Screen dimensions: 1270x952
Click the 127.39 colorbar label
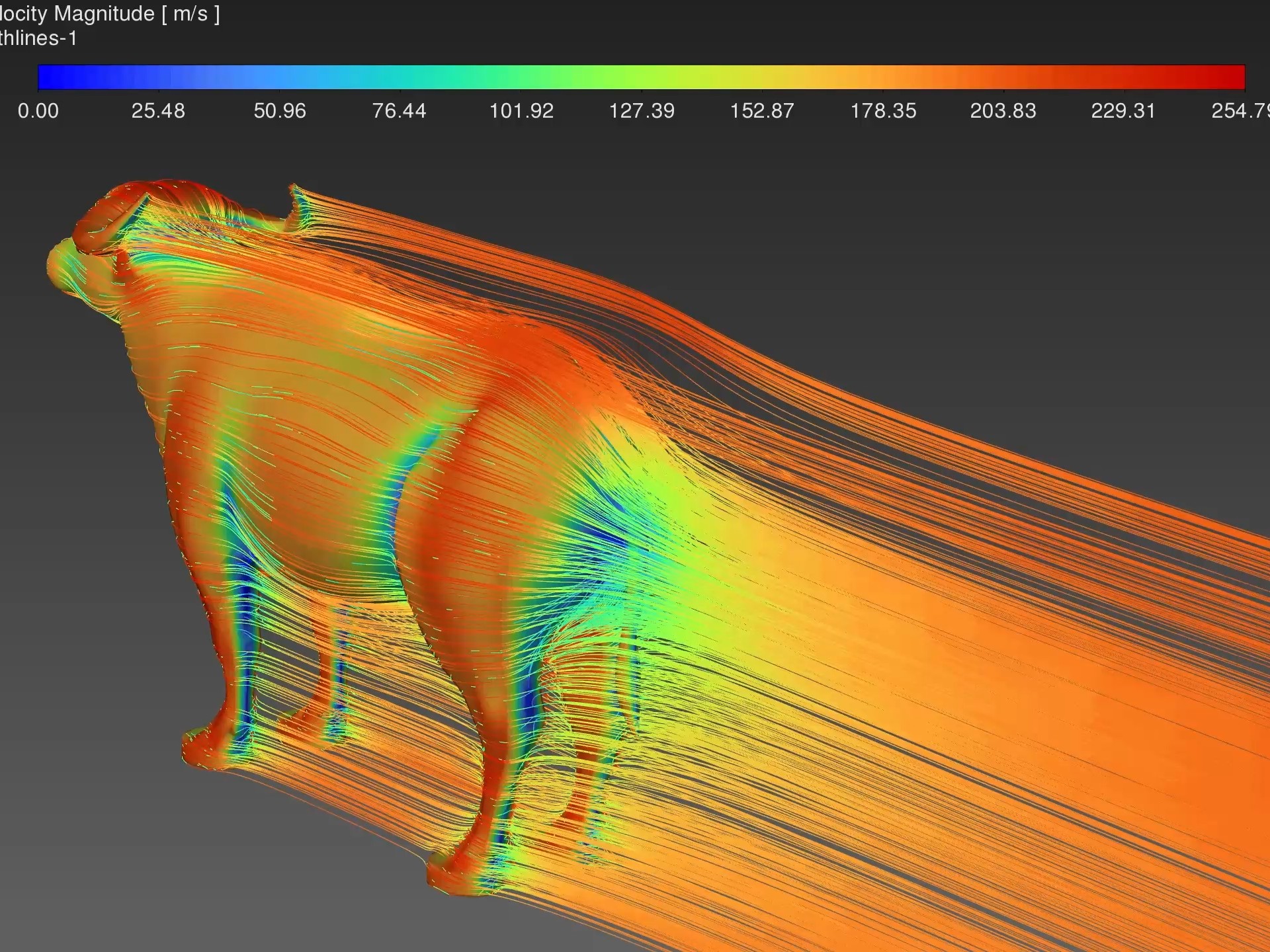[x=642, y=110]
